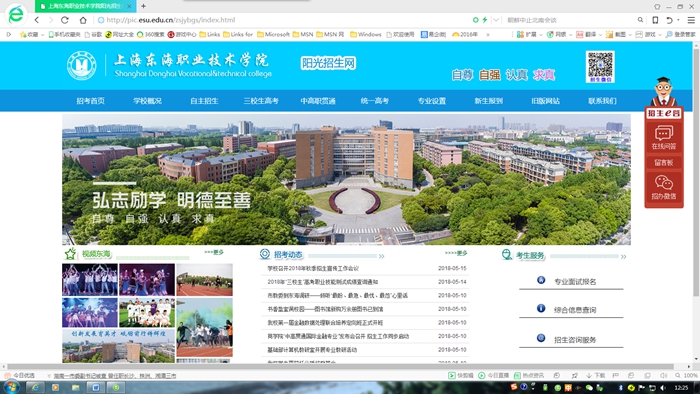
Task: Open news dated 2018-05-15 about 招生宣传工作会议
Action: pos(313,269)
